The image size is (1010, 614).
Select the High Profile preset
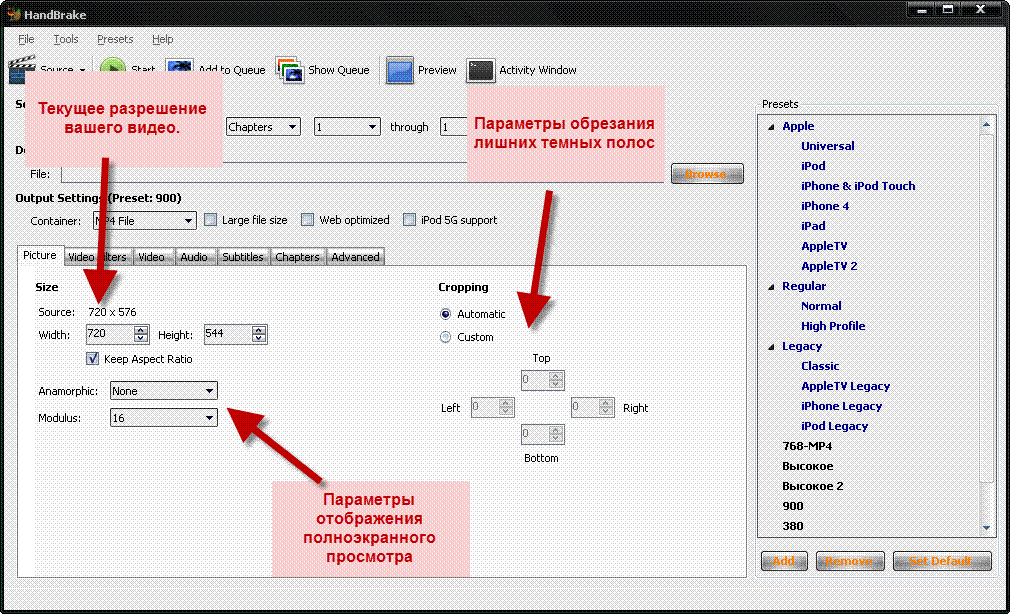[833, 326]
